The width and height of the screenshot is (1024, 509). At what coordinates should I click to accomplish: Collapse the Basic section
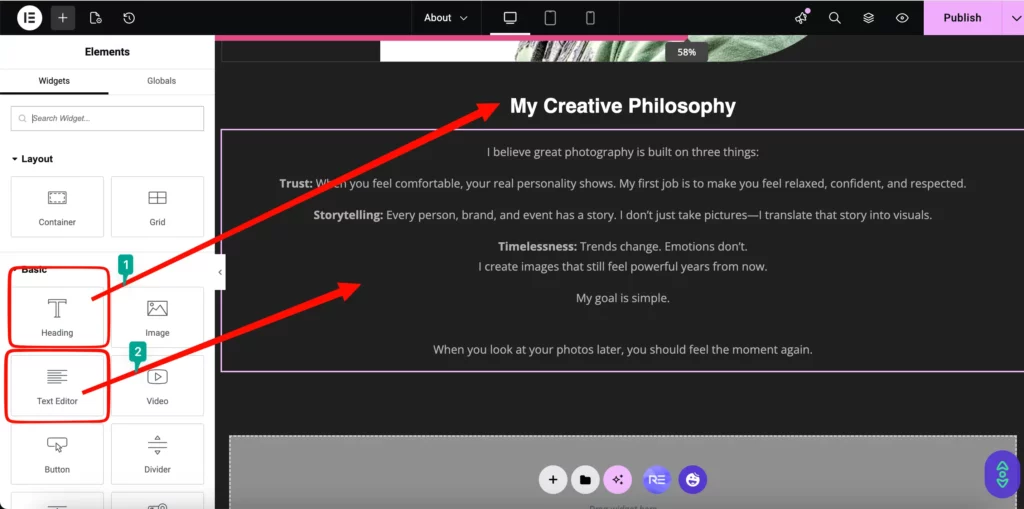(29, 269)
